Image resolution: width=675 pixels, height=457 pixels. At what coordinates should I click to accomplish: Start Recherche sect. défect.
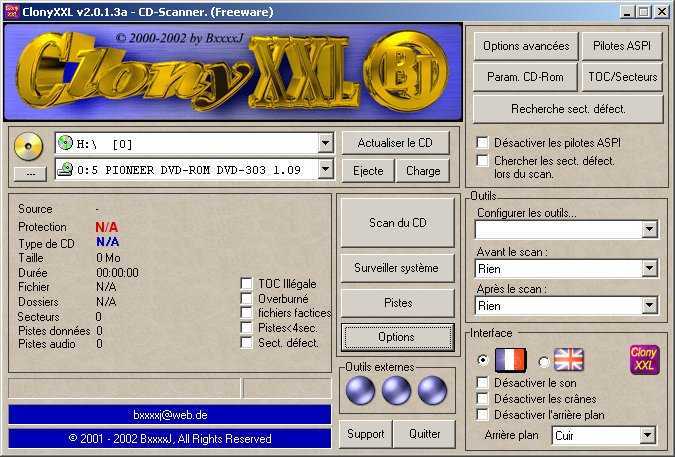pos(568,109)
